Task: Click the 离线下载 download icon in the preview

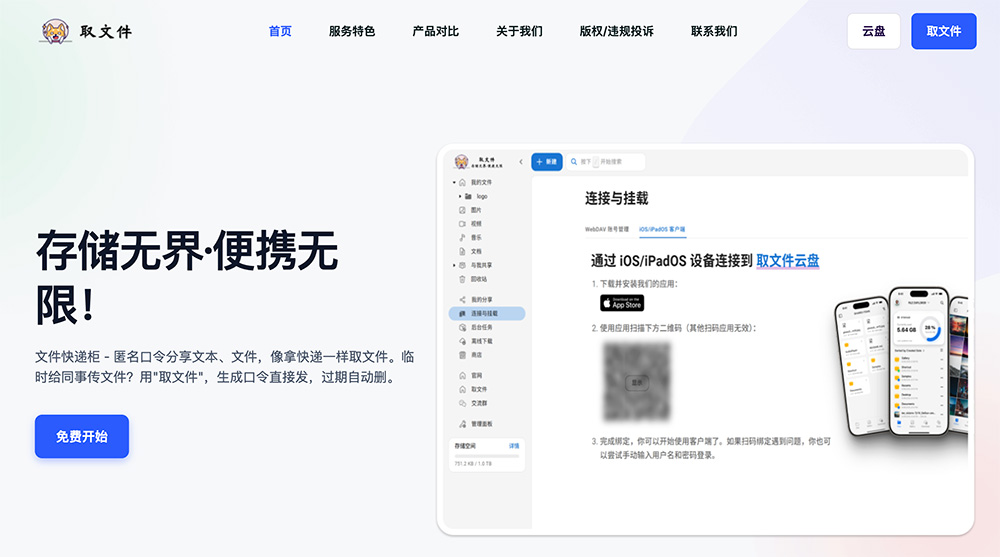Action: [462, 341]
